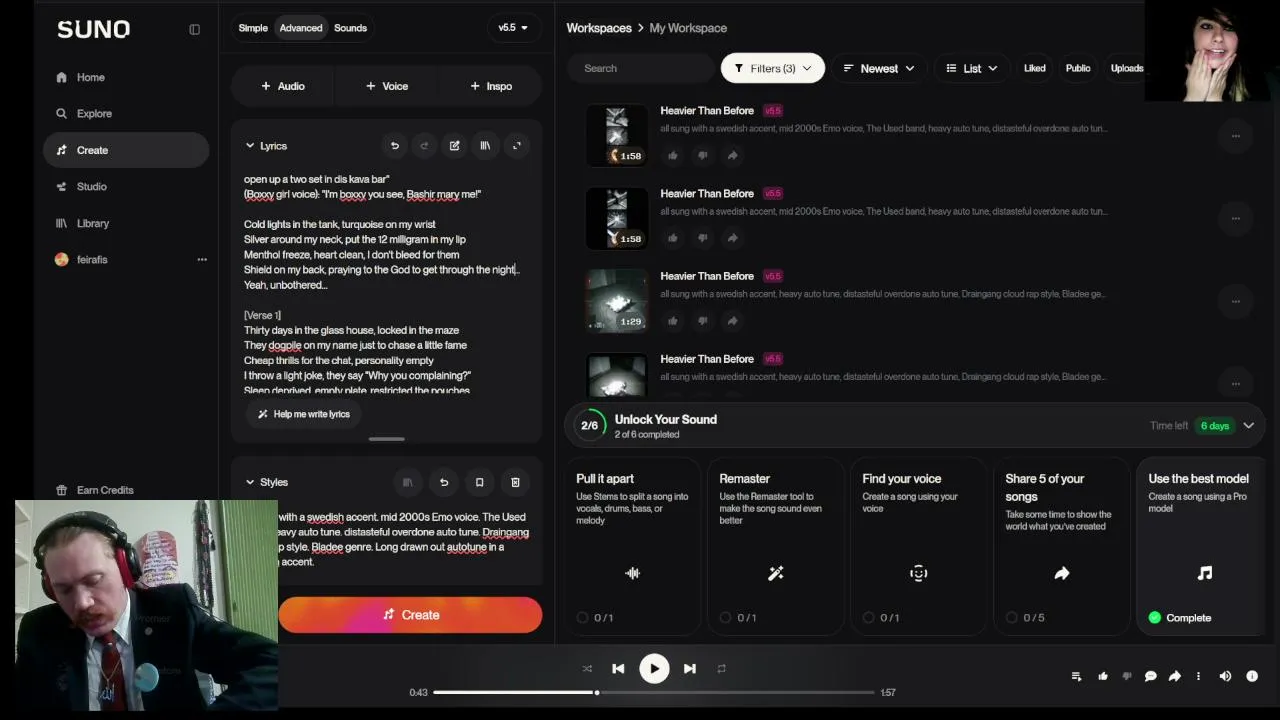Open the List view dropdown
This screenshot has height=720, width=1280.
click(972, 68)
